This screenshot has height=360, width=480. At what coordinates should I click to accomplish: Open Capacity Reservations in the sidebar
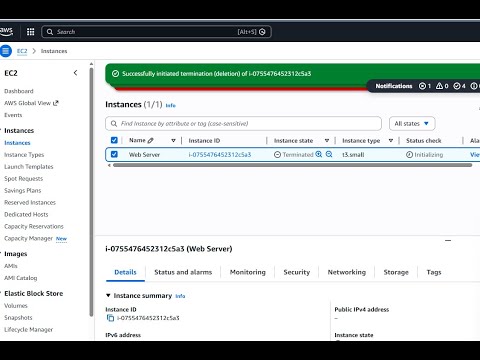(x=34, y=226)
